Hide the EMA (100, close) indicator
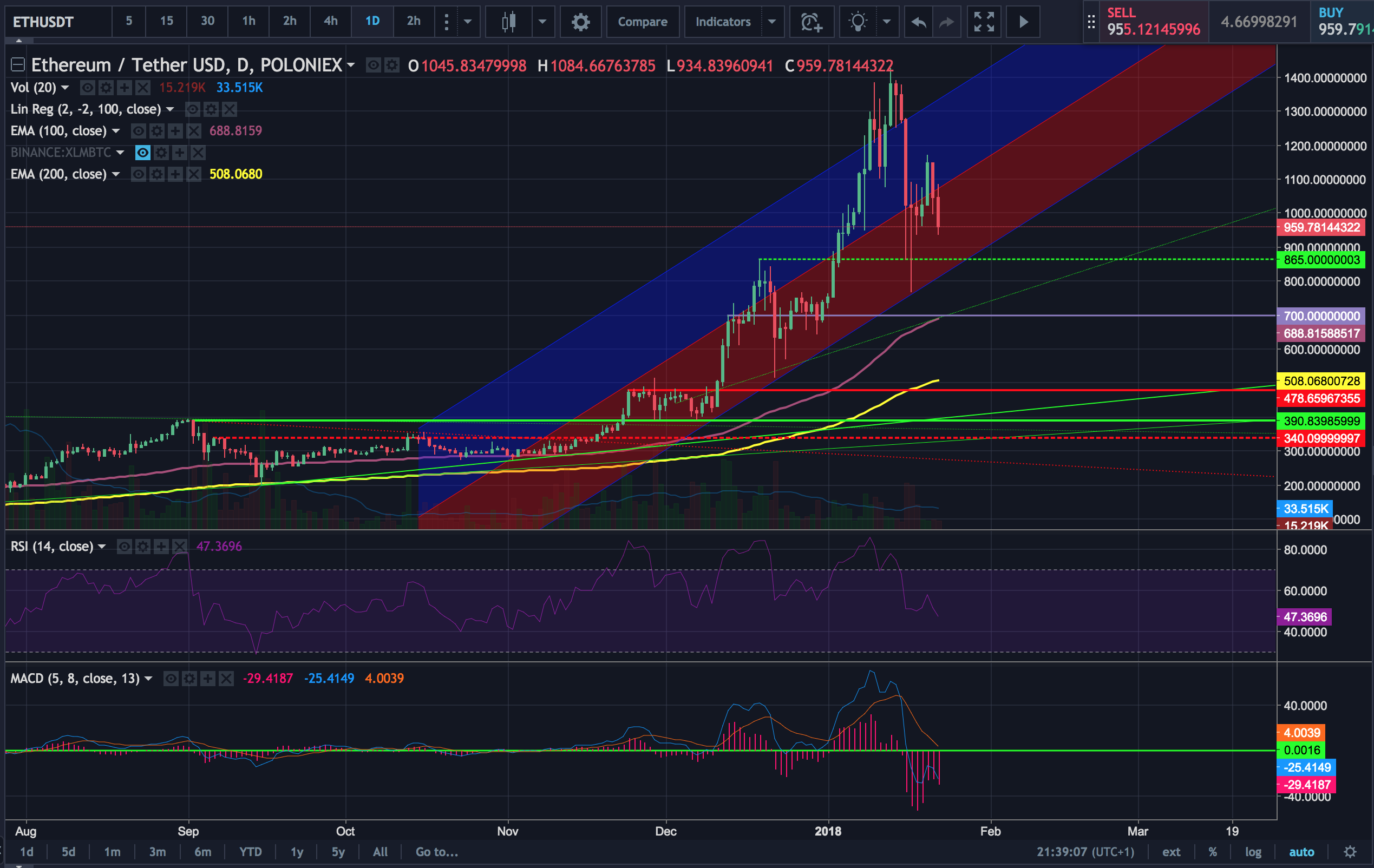Screen dimensions: 1374x868 coord(138,131)
